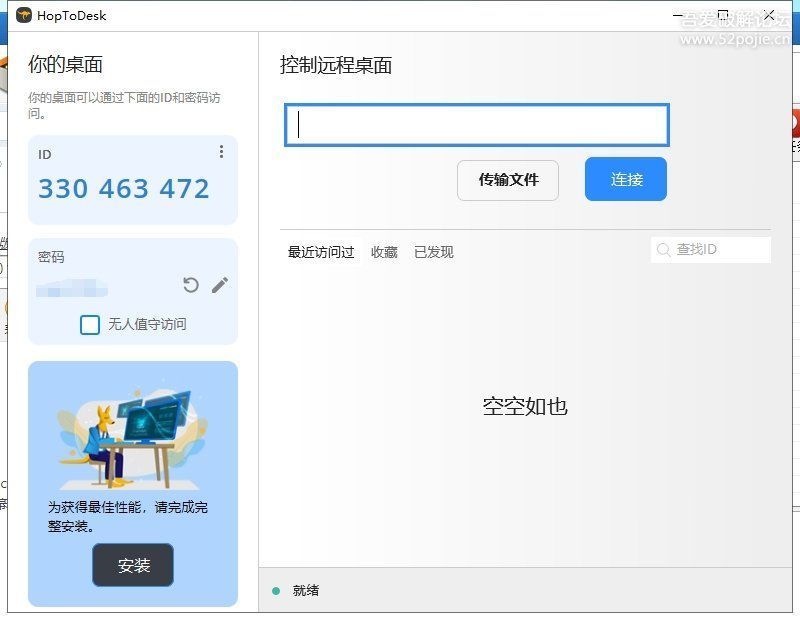Click the 传输文件 button
800x620 pixels.
click(x=508, y=180)
